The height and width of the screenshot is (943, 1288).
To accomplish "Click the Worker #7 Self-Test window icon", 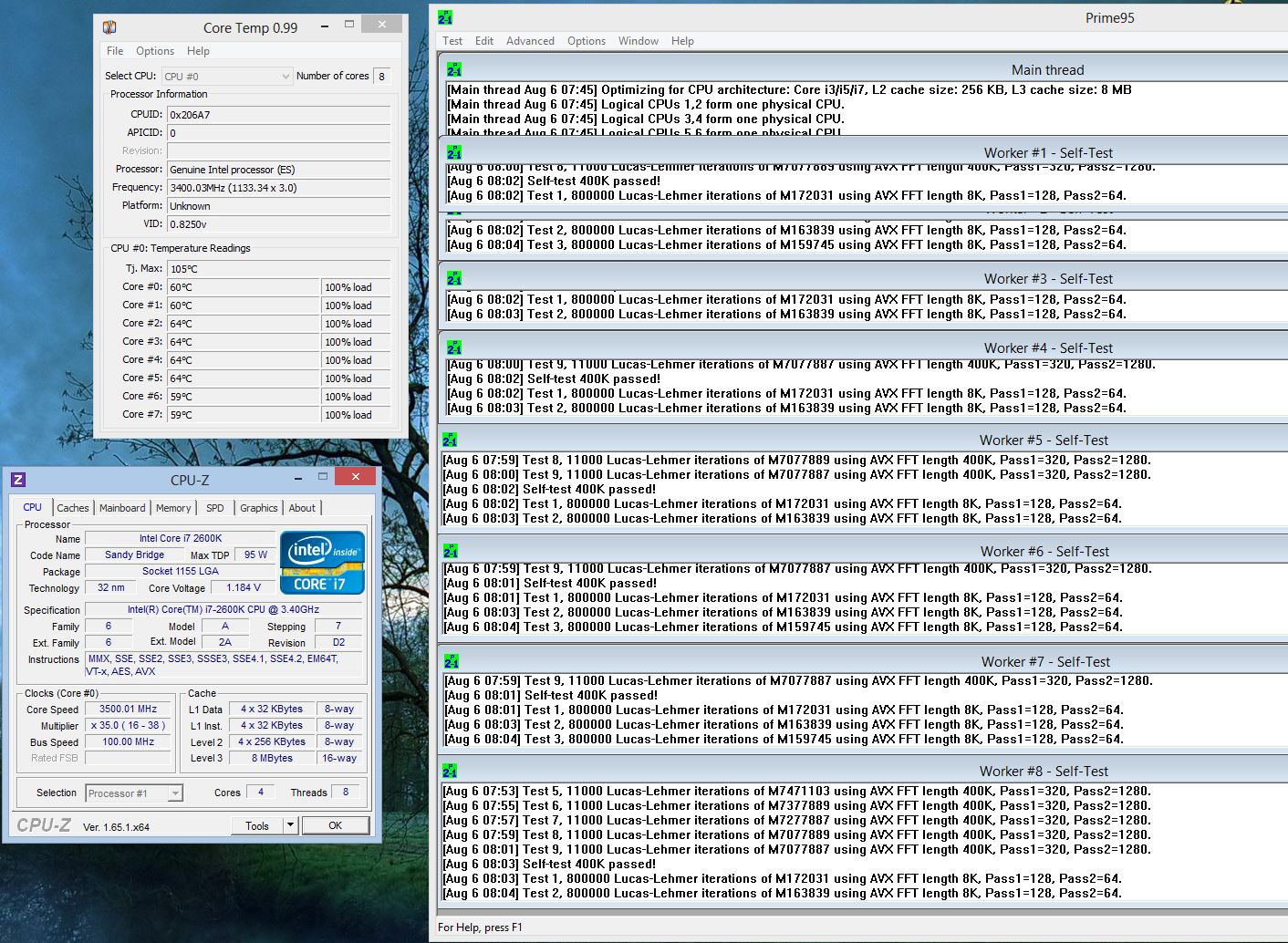I will (x=452, y=661).
